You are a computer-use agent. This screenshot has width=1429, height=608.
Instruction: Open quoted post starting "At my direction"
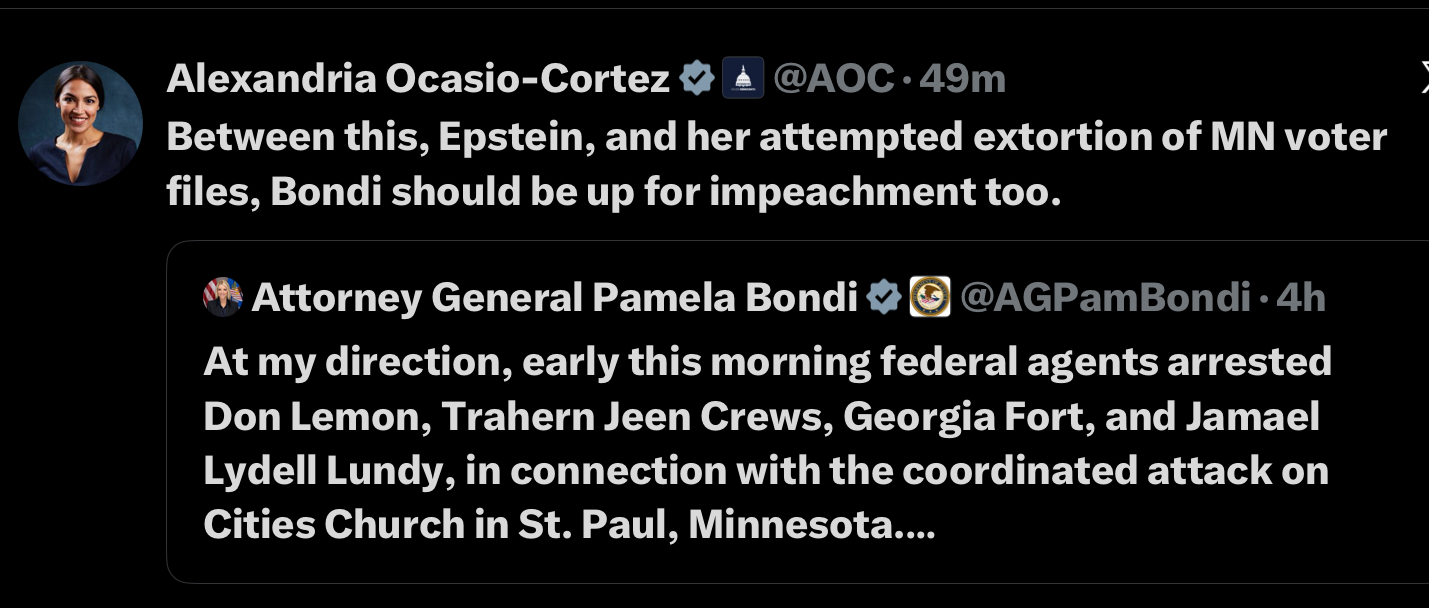click(767, 362)
